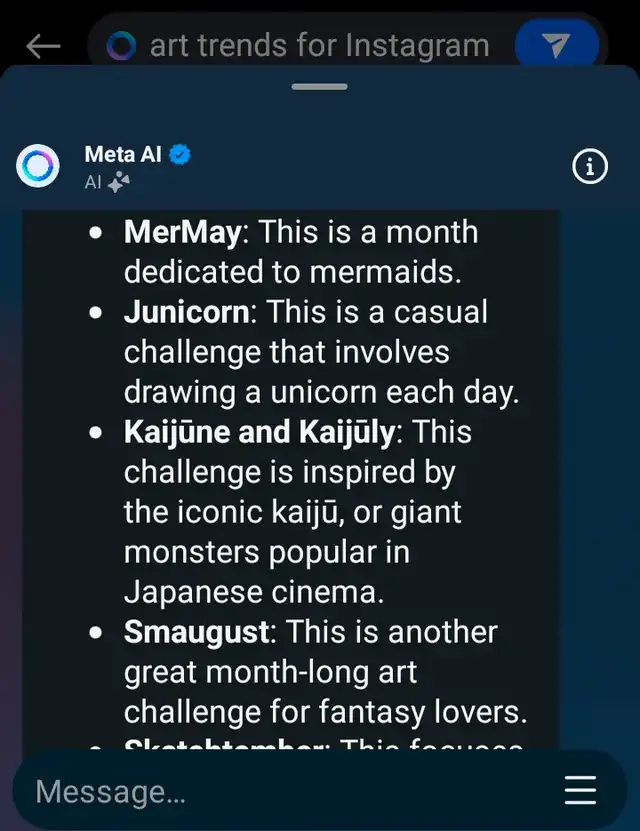
Task: Tap the blue verified badge
Action: (x=180, y=154)
